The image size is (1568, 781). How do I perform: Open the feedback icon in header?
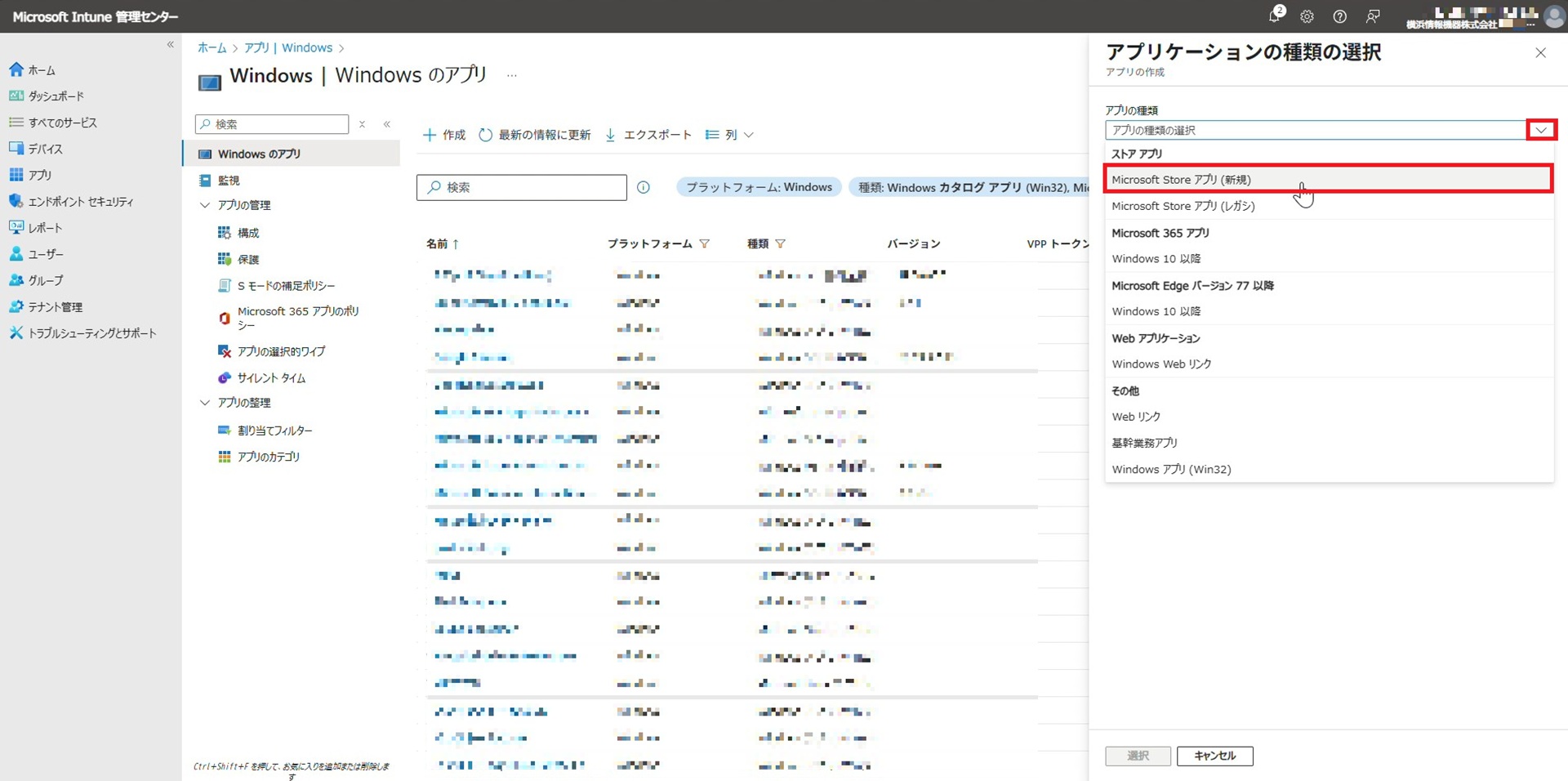tap(1373, 16)
